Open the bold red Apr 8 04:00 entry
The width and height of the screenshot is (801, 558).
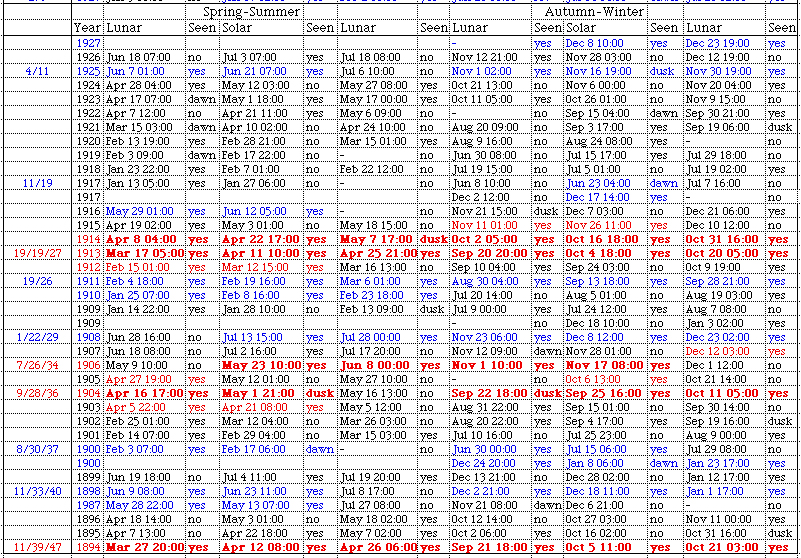tap(138, 240)
